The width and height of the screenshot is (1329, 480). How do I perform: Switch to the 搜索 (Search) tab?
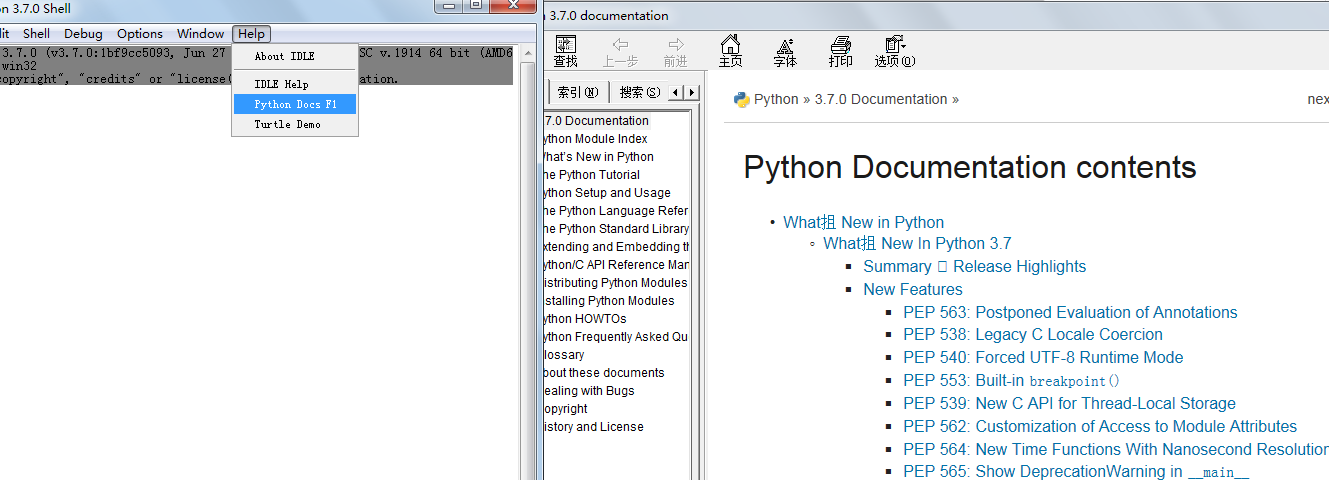point(639,92)
